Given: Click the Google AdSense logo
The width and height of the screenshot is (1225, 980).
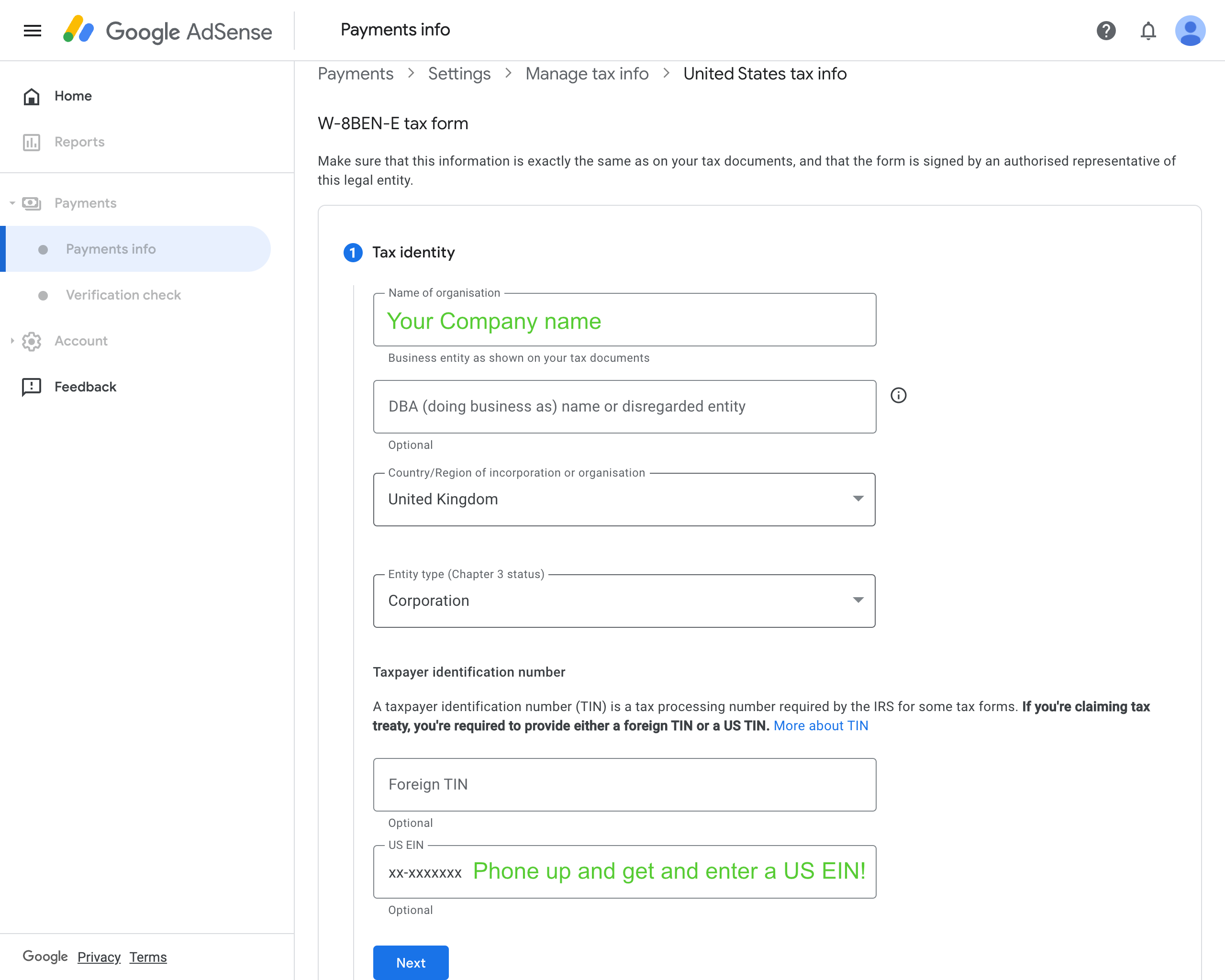Looking at the screenshot, I should 168,31.
